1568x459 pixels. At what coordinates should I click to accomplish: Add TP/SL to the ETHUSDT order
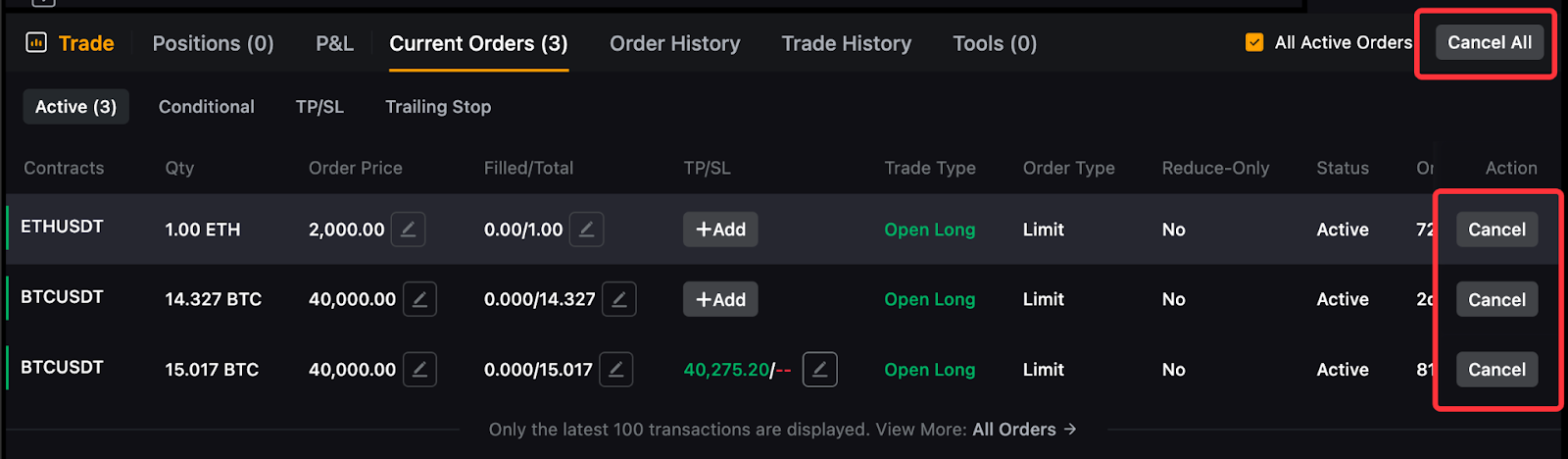click(x=720, y=229)
